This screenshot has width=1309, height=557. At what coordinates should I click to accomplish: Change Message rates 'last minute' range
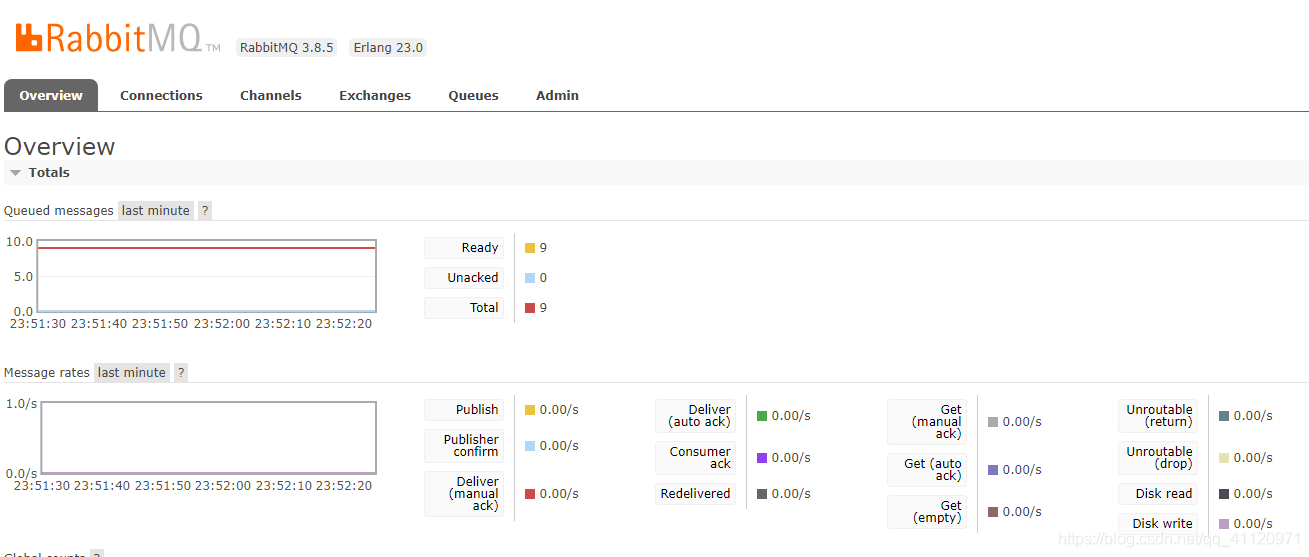pos(131,372)
